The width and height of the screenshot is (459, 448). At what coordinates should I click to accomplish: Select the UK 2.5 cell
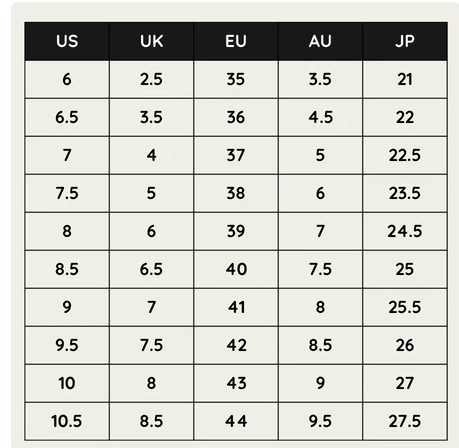151,79
